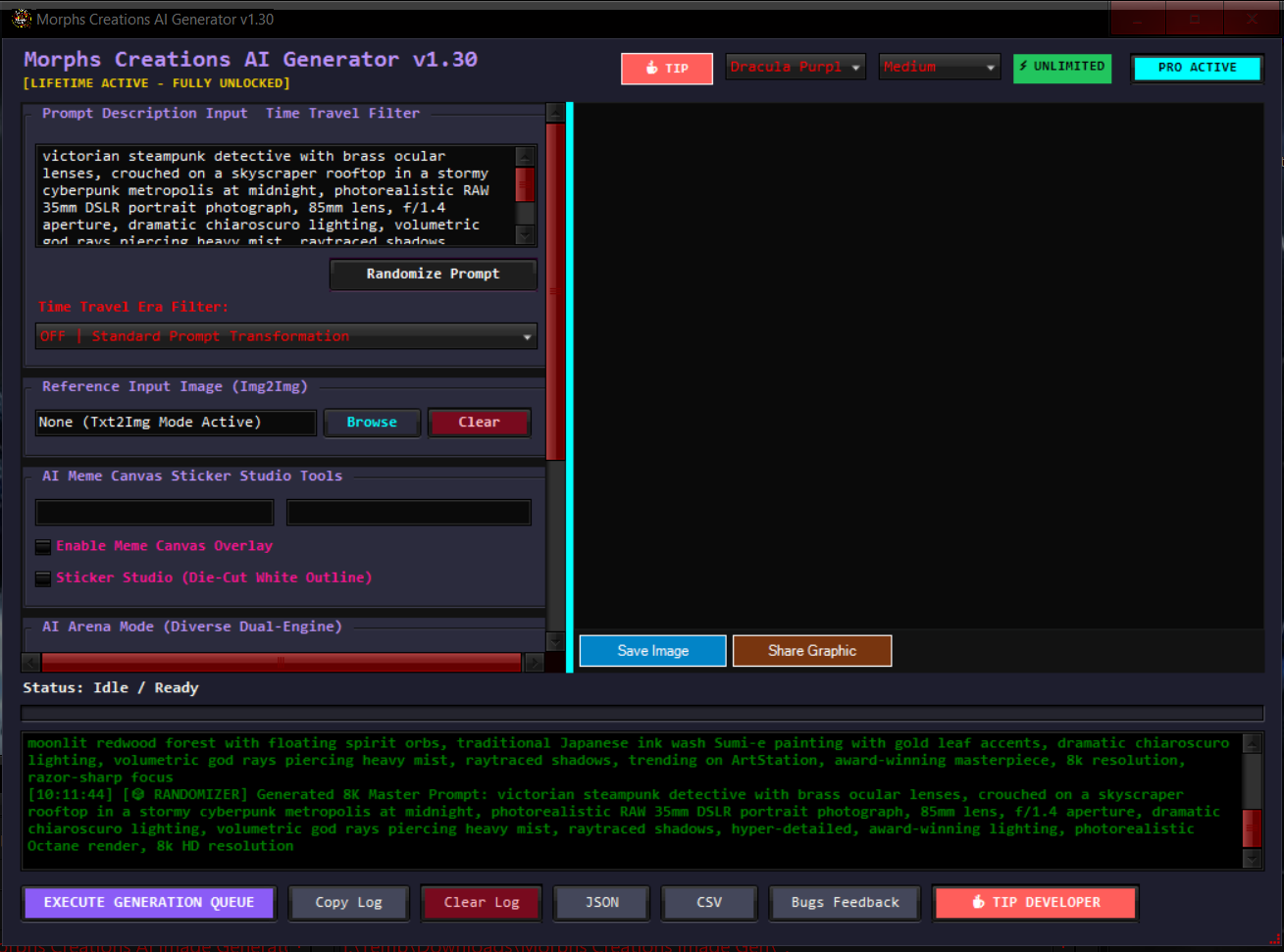Click the Morphs Creations app icon in title bar
The width and height of the screenshot is (1284, 952).
click(21, 19)
